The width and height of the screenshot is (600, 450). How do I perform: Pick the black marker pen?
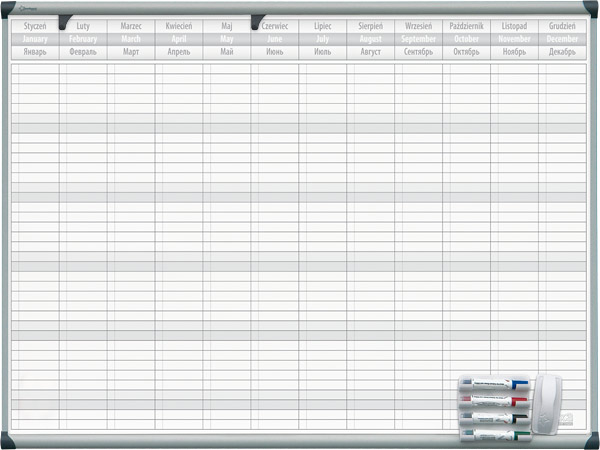(x=494, y=418)
